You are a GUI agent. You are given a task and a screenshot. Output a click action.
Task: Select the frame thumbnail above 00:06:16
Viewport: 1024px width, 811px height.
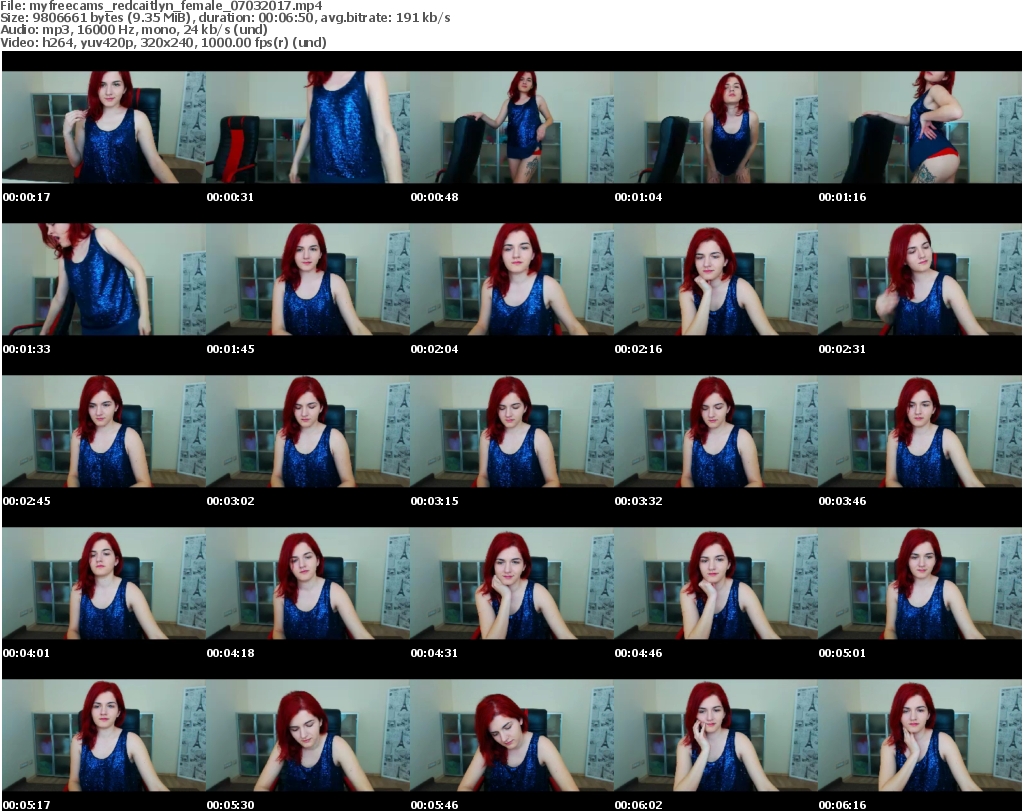click(x=920, y=735)
